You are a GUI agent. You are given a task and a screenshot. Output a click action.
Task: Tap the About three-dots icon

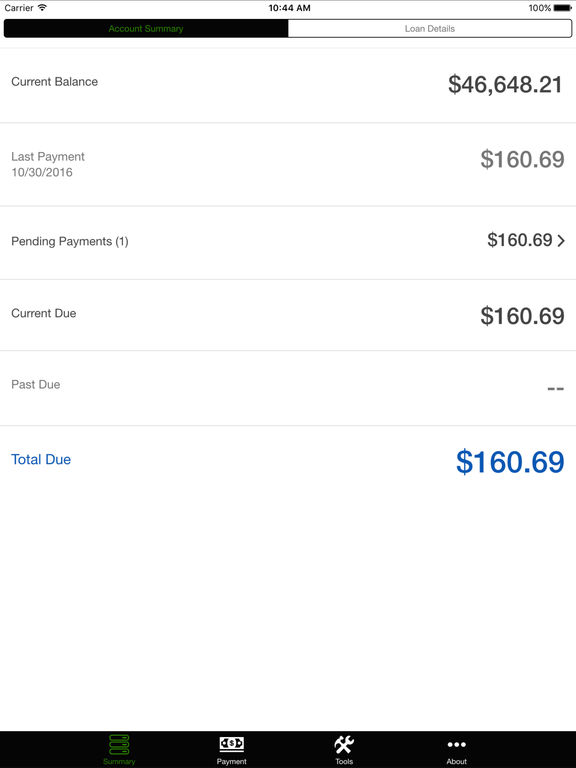pos(456,744)
